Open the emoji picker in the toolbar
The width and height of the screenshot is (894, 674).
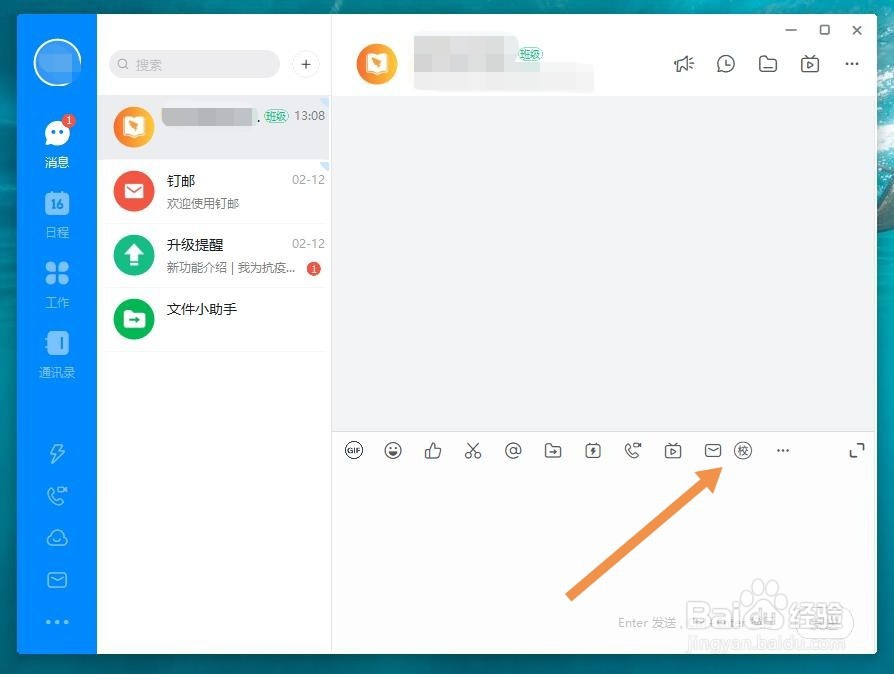393,450
